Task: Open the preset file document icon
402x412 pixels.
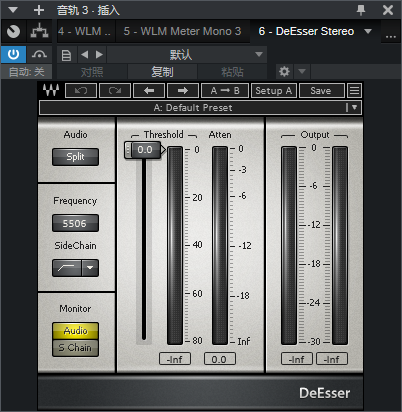Action: (x=67, y=55)
